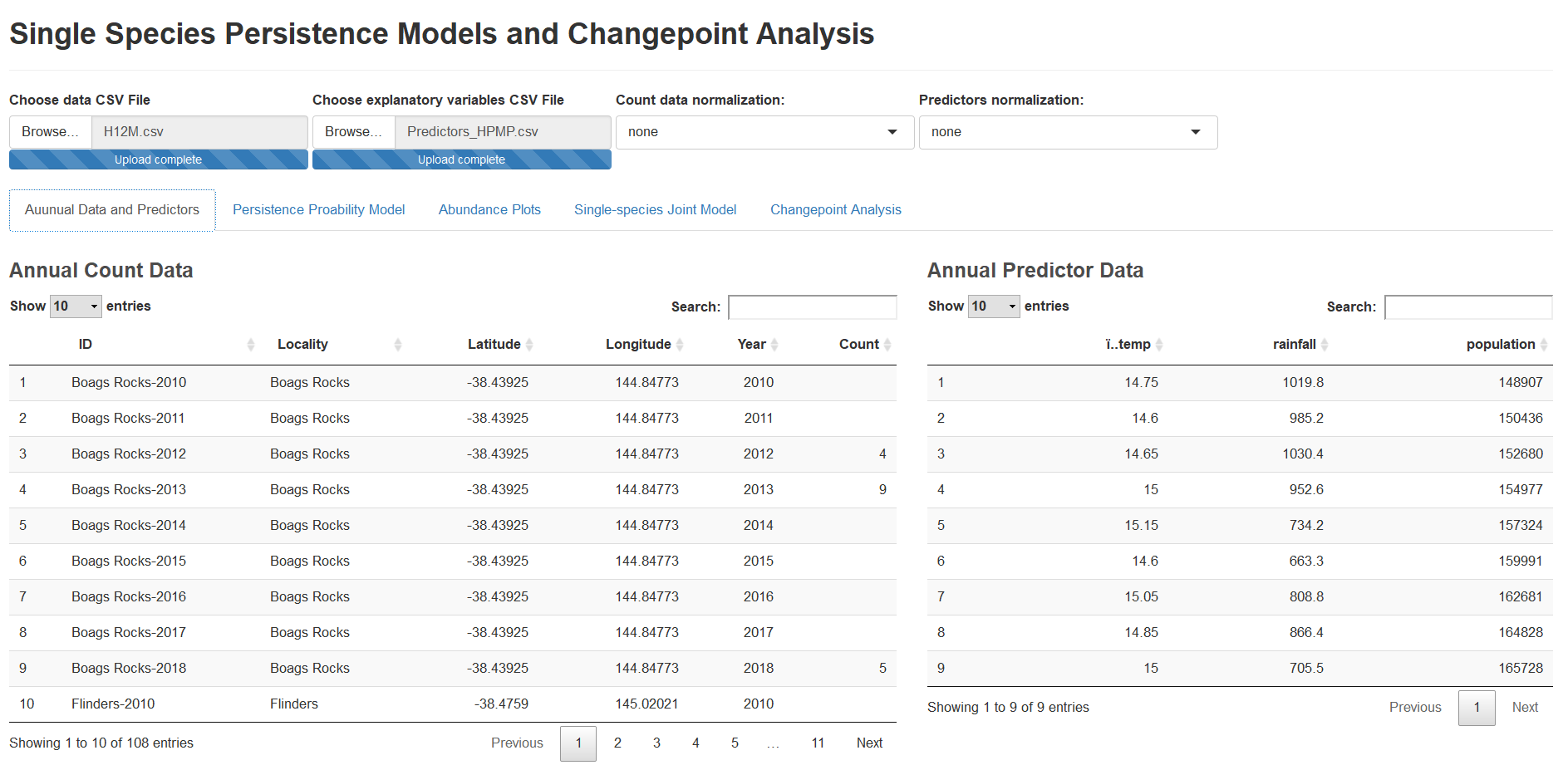Open Predictors normalization dropdown
1568x765 pixels.
pyautogui.click(x=1068, y=132)
